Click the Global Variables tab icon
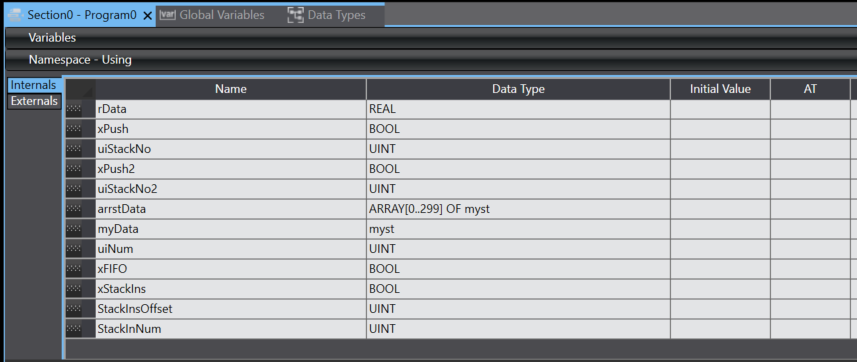The width and height of the screenshot is (857, 362). pos(167,15)
